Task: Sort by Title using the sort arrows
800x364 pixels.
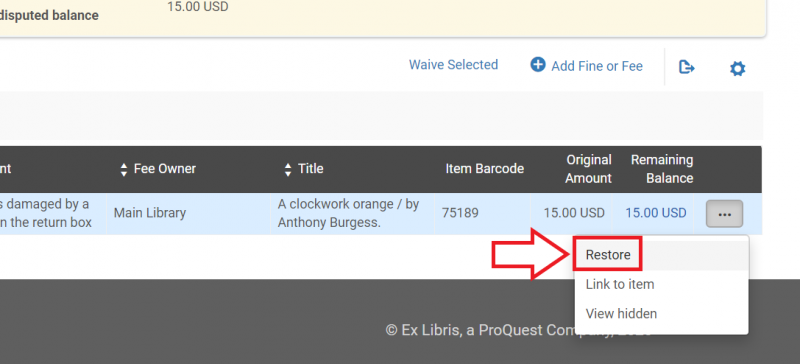Action: (288, 169)
